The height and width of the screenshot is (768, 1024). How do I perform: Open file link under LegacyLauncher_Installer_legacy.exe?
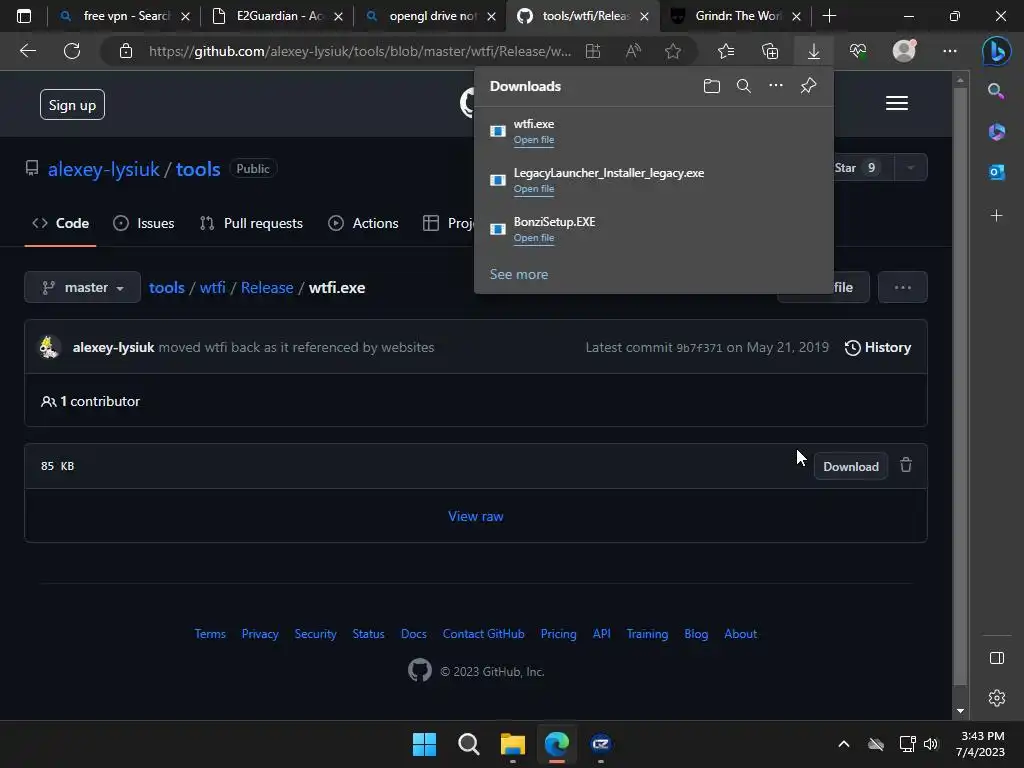pos(534,189)
